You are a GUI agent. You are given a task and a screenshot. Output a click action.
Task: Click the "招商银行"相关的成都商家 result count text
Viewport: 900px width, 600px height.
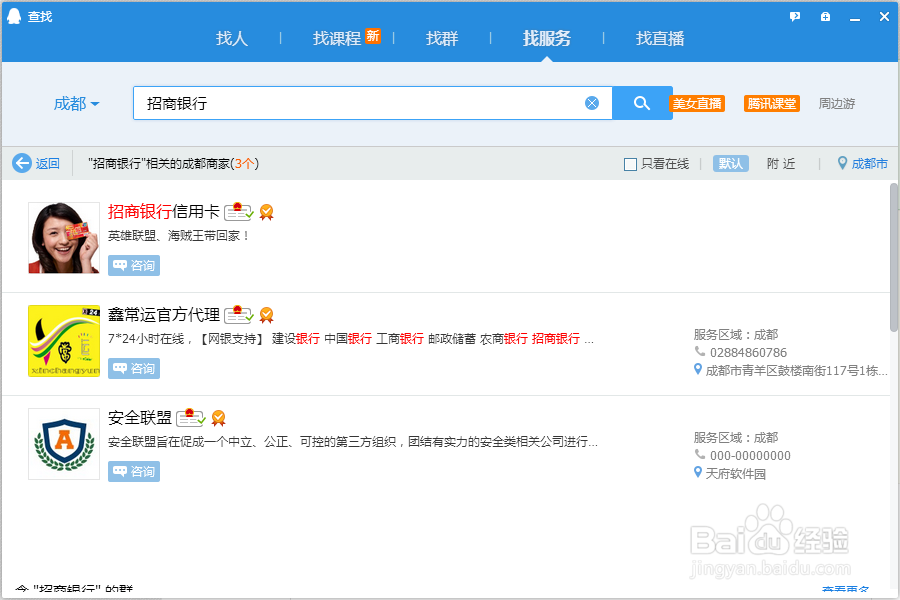tap(173, 164)
